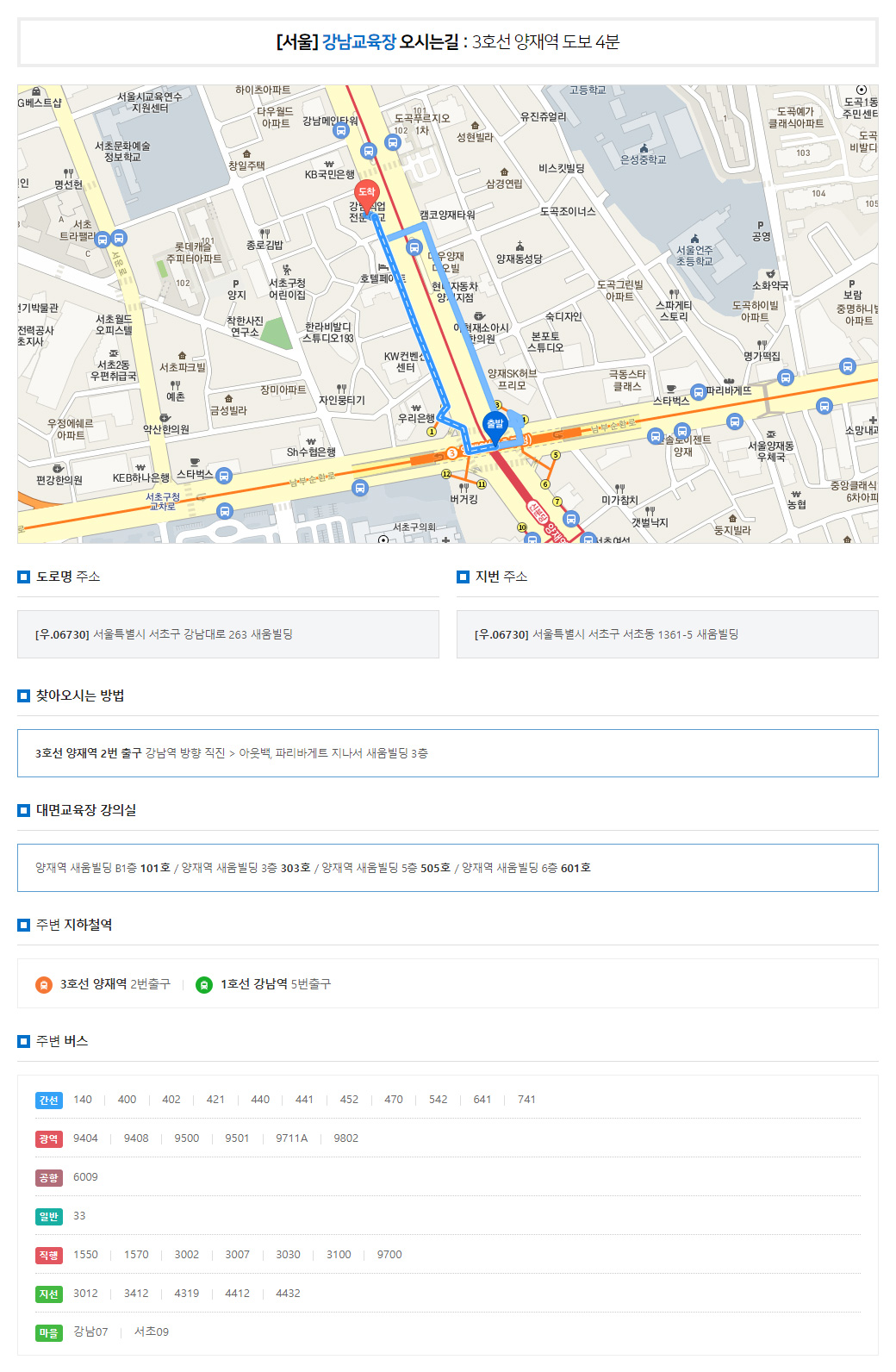
Task: Click the lot address 서초동 1361-5 box
Action: 667,634
